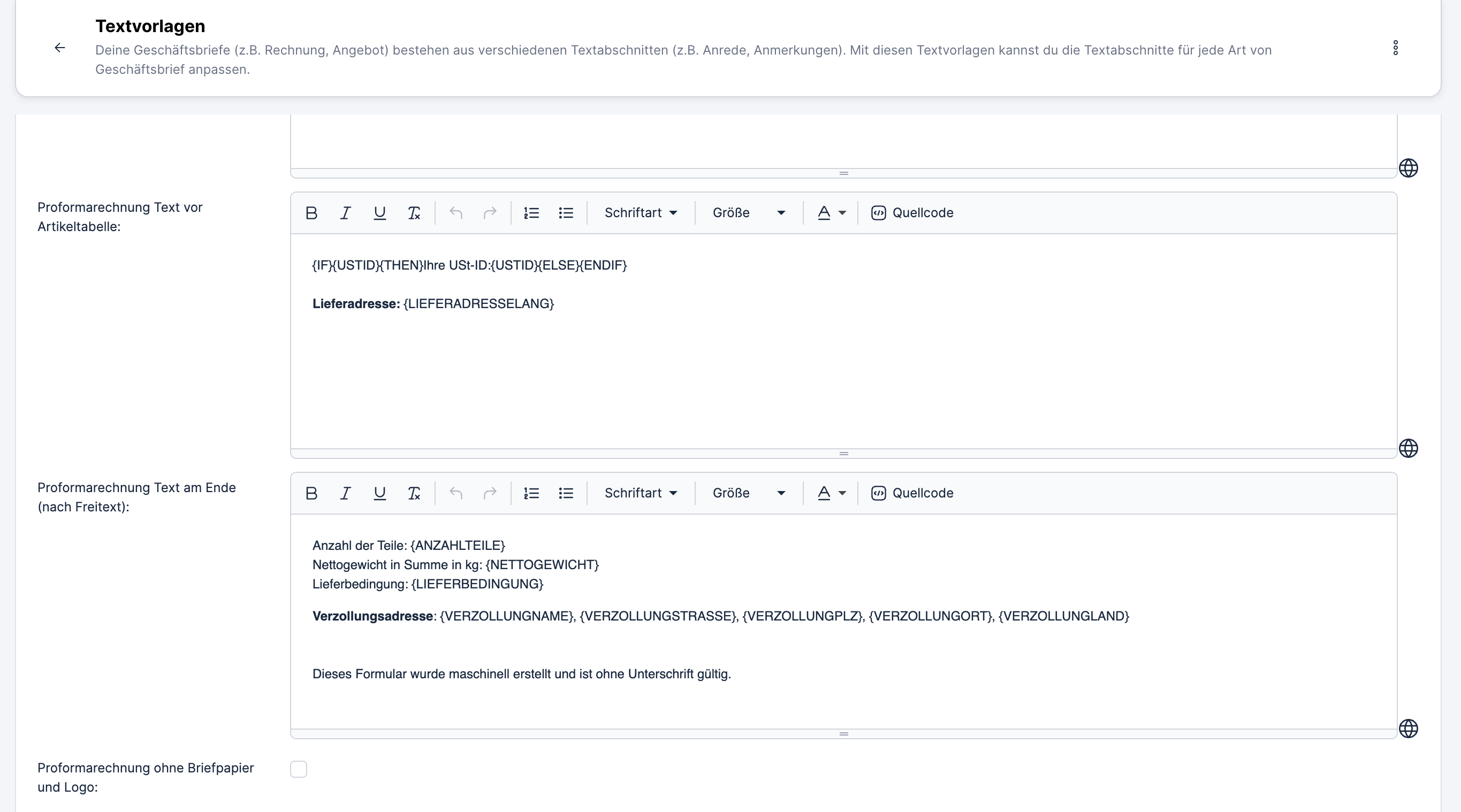Viewport: 1461px width, 812px height.
Task: Open Größe dropdown in 'Text am Ende' editor
Action: [x=749, y=493]
